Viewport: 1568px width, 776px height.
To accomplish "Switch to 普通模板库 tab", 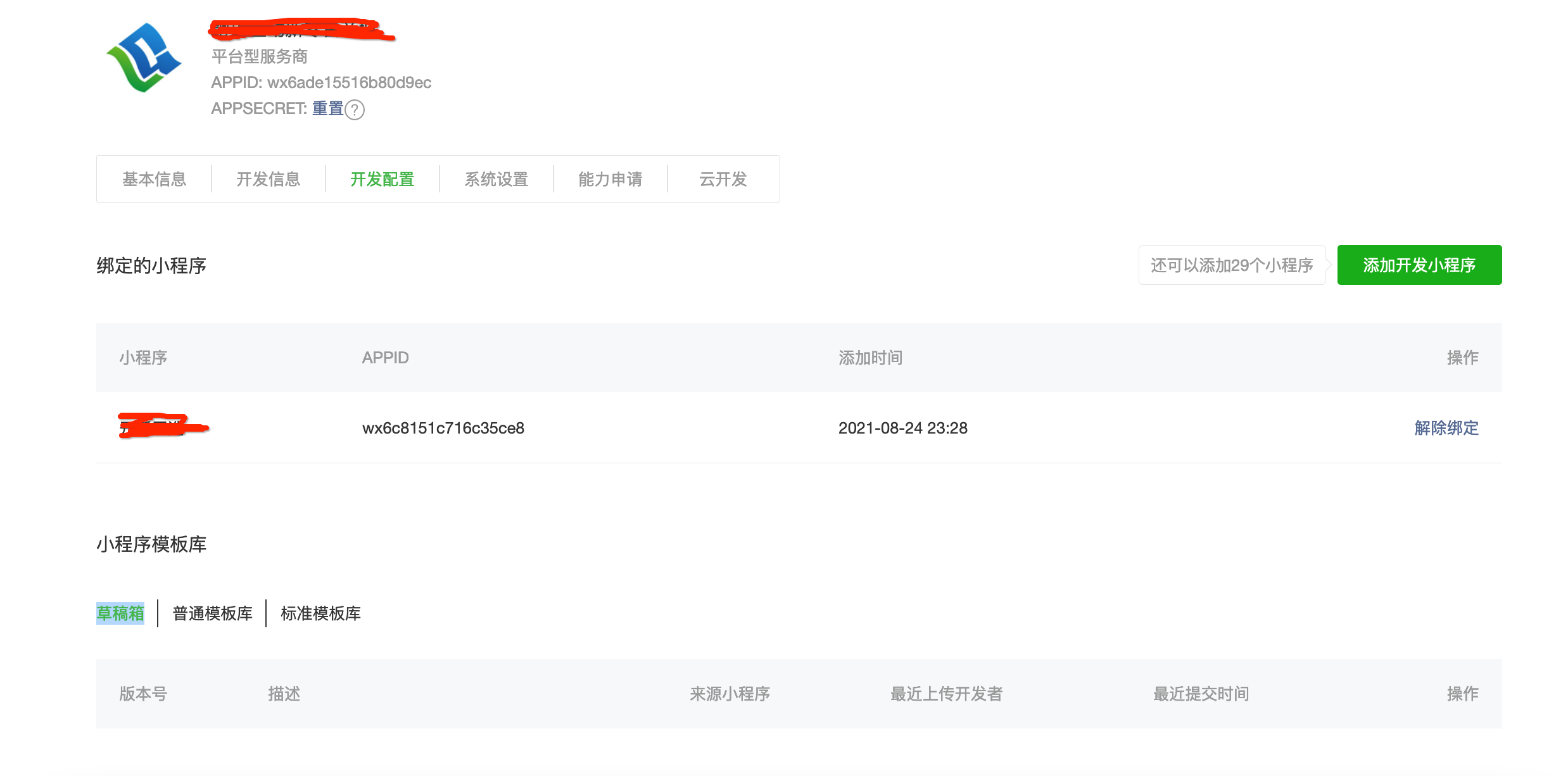I will coord(212,613).
